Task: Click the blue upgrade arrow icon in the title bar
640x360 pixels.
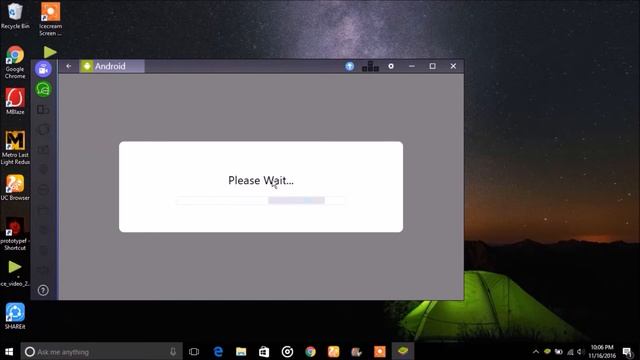Action: click(x=349, y=66)
